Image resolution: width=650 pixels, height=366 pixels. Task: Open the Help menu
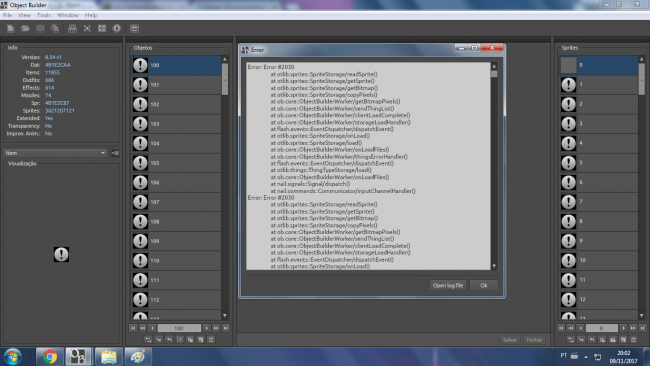coord(90,15)
